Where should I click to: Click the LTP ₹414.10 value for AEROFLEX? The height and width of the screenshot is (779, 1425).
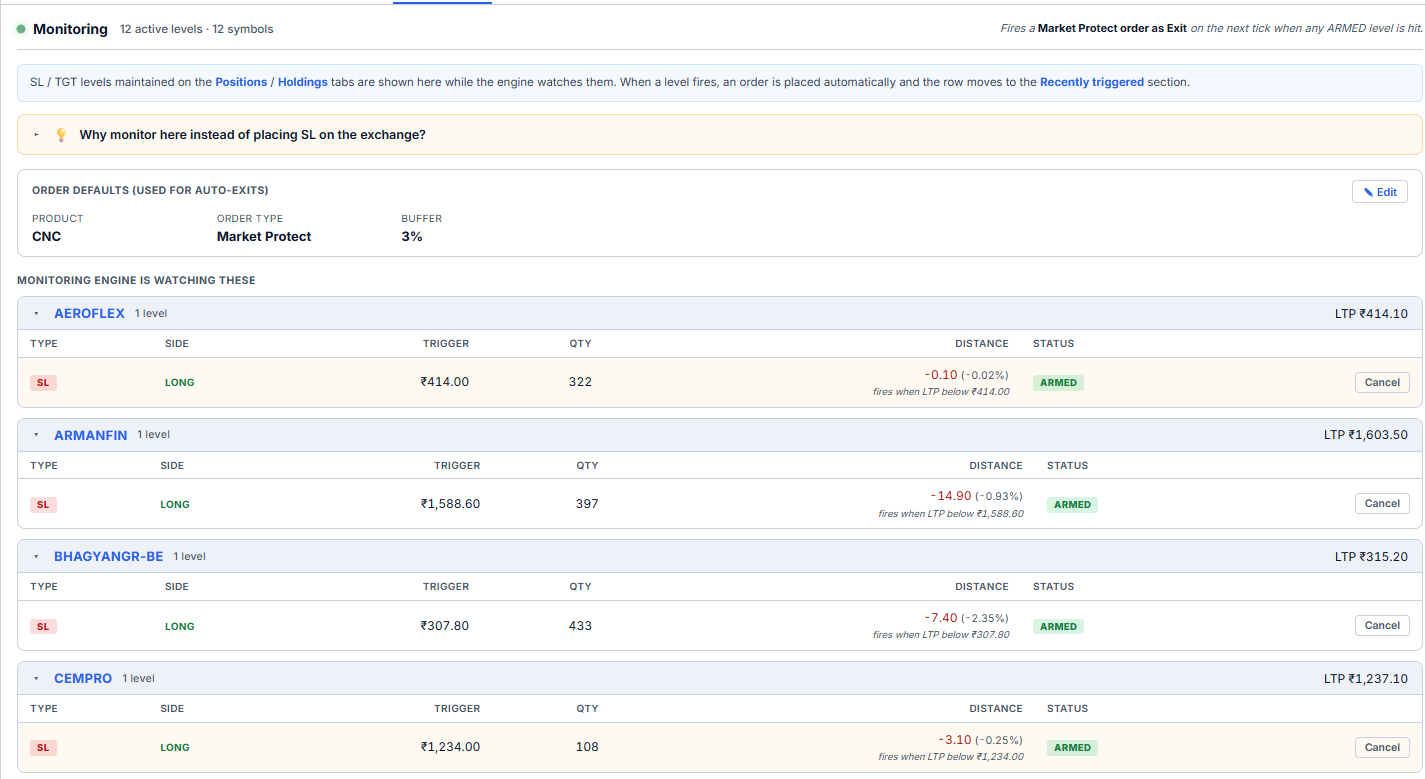click(1371, 314)
